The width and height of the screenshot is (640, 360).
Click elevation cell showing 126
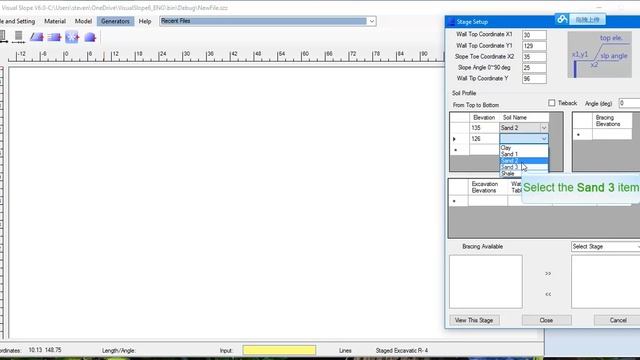484,139
